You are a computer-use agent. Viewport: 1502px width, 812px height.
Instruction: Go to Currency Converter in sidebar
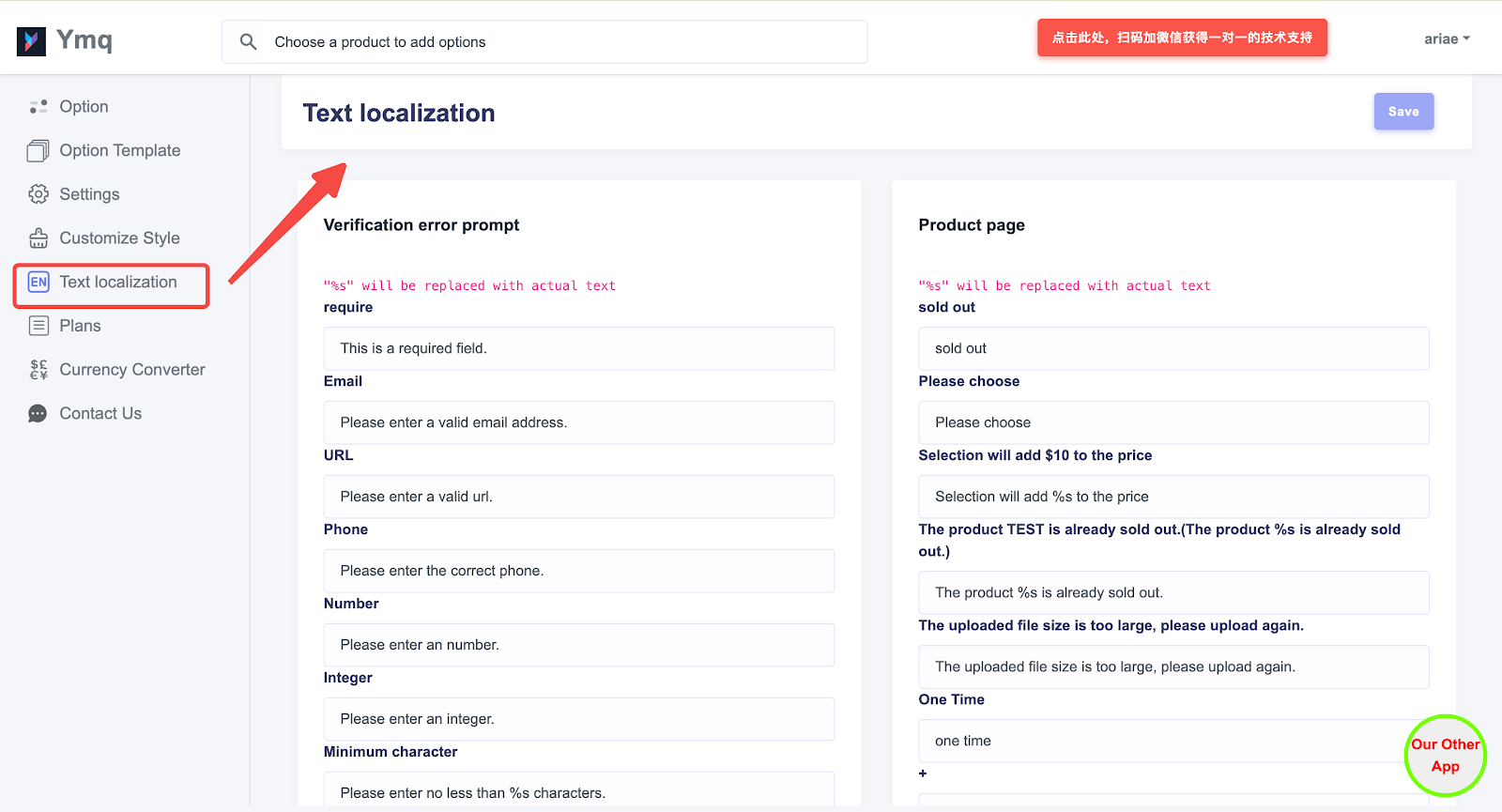(131, 370)
